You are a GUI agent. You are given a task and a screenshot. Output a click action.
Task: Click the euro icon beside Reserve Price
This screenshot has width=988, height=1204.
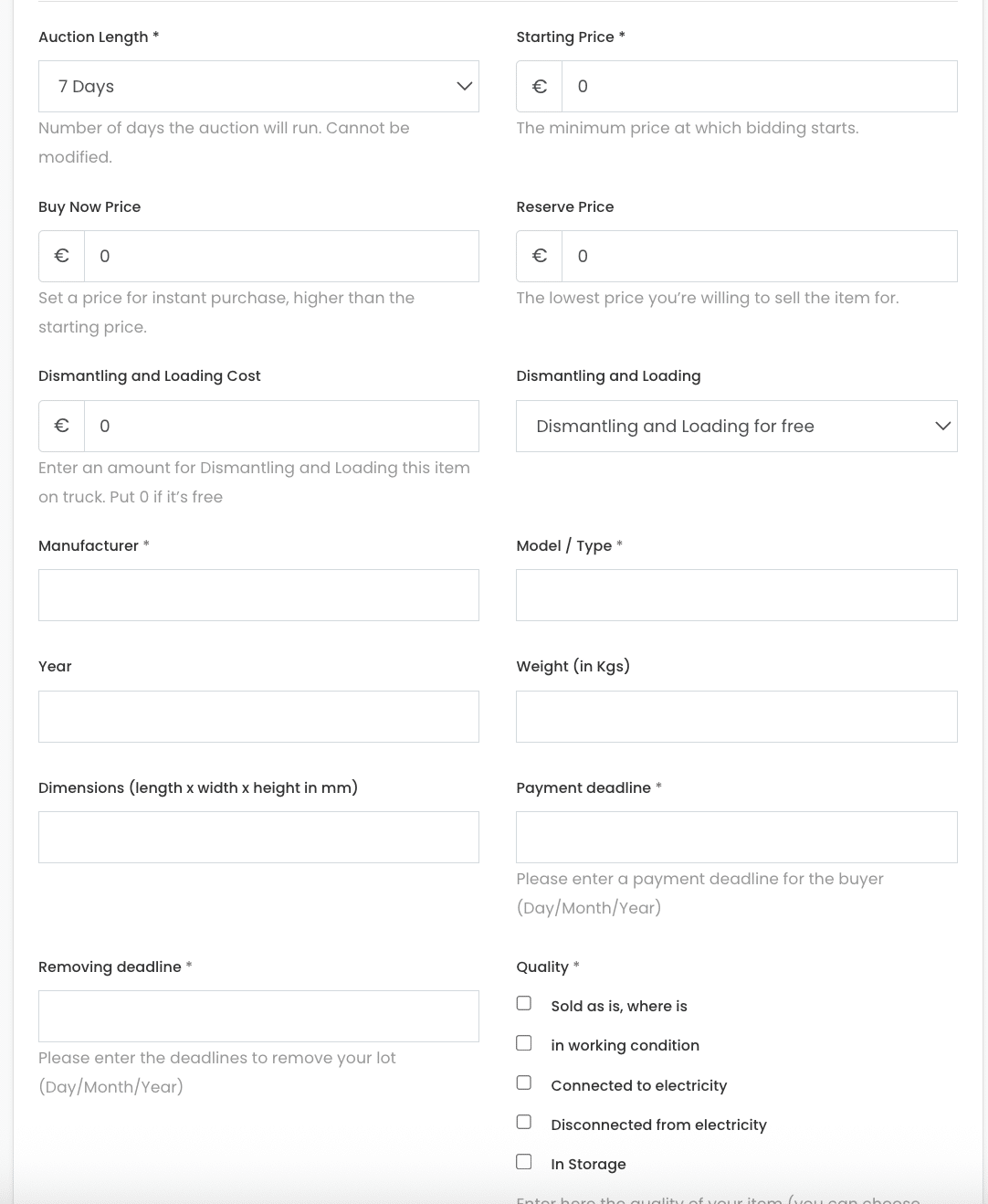tap(540, 257)
